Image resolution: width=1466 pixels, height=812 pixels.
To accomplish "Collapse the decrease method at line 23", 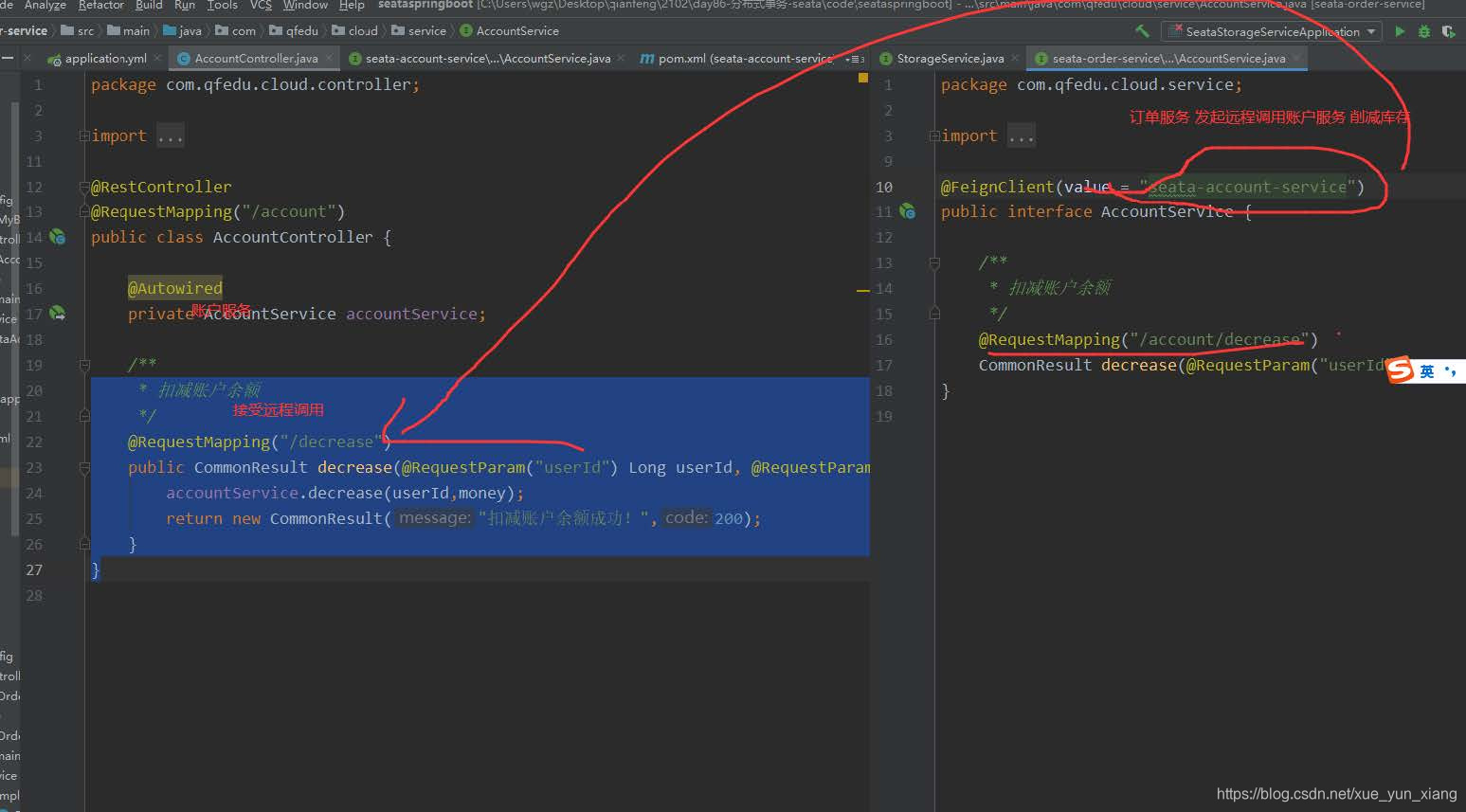I will point(84,467).
